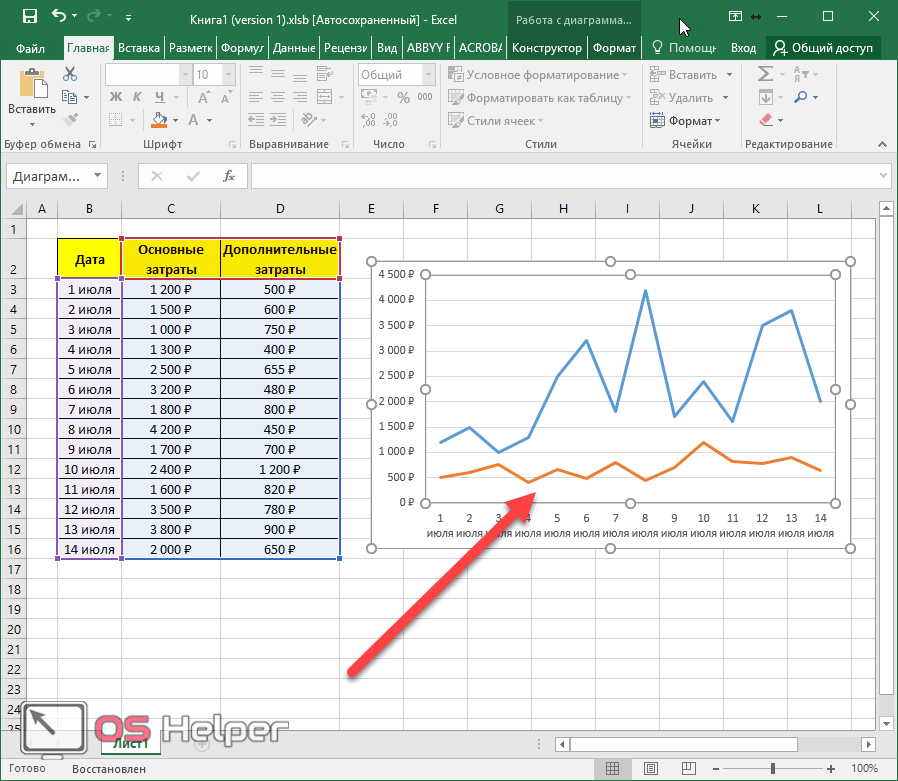Click the Вход sign-in link
This screenshot has width=898, height=781.
[x=743, y=47]
